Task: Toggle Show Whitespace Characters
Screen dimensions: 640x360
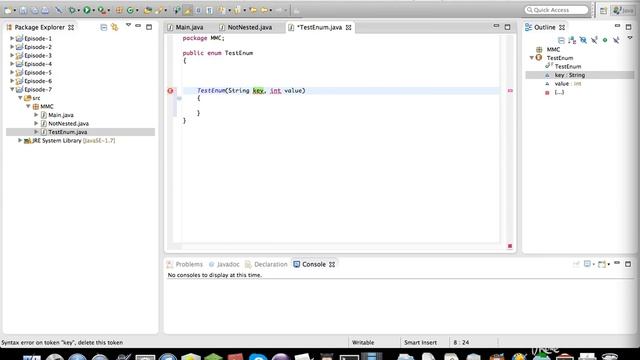Action: point(209,10)
